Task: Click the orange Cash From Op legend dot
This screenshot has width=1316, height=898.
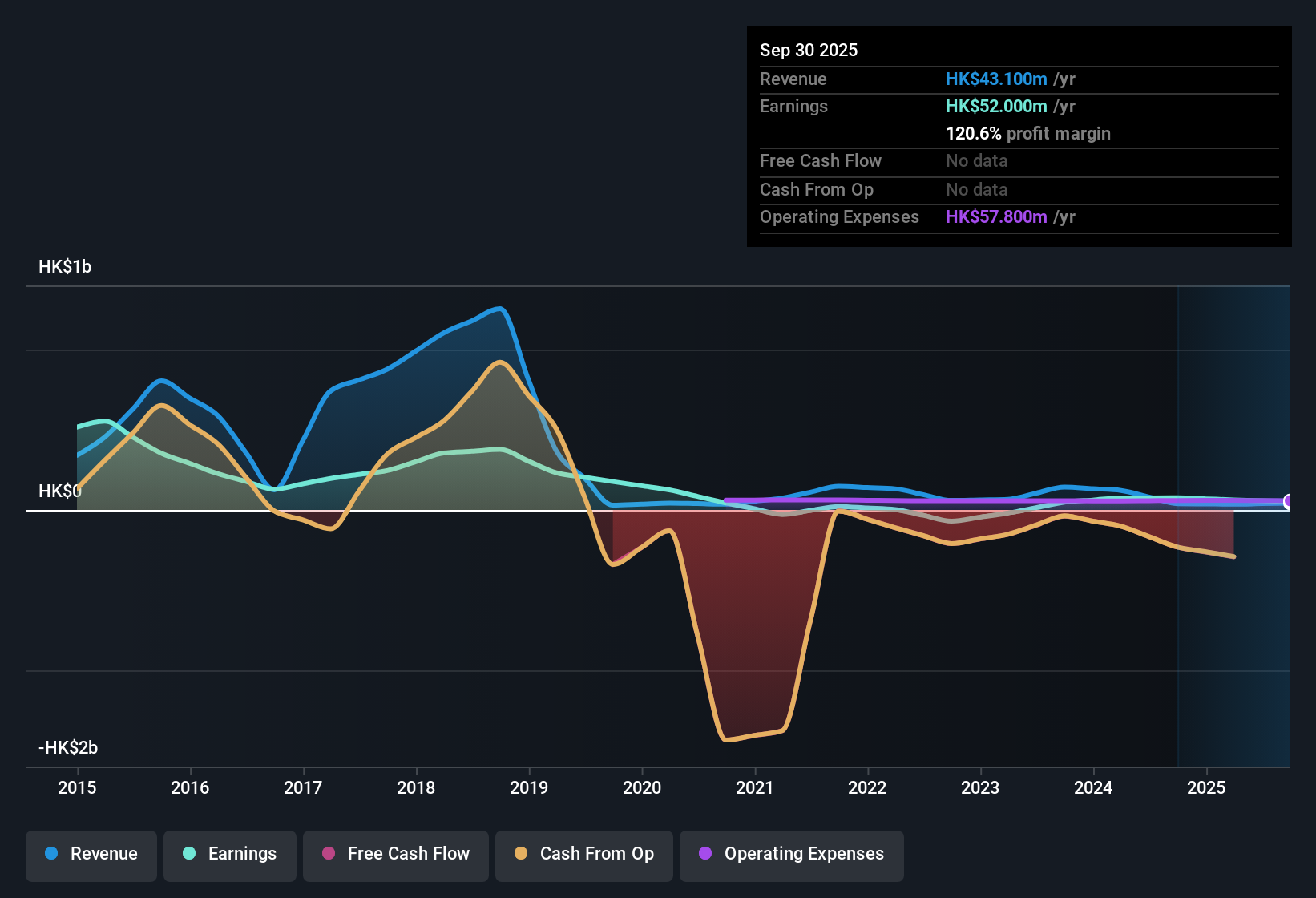Action: point(521,854)
